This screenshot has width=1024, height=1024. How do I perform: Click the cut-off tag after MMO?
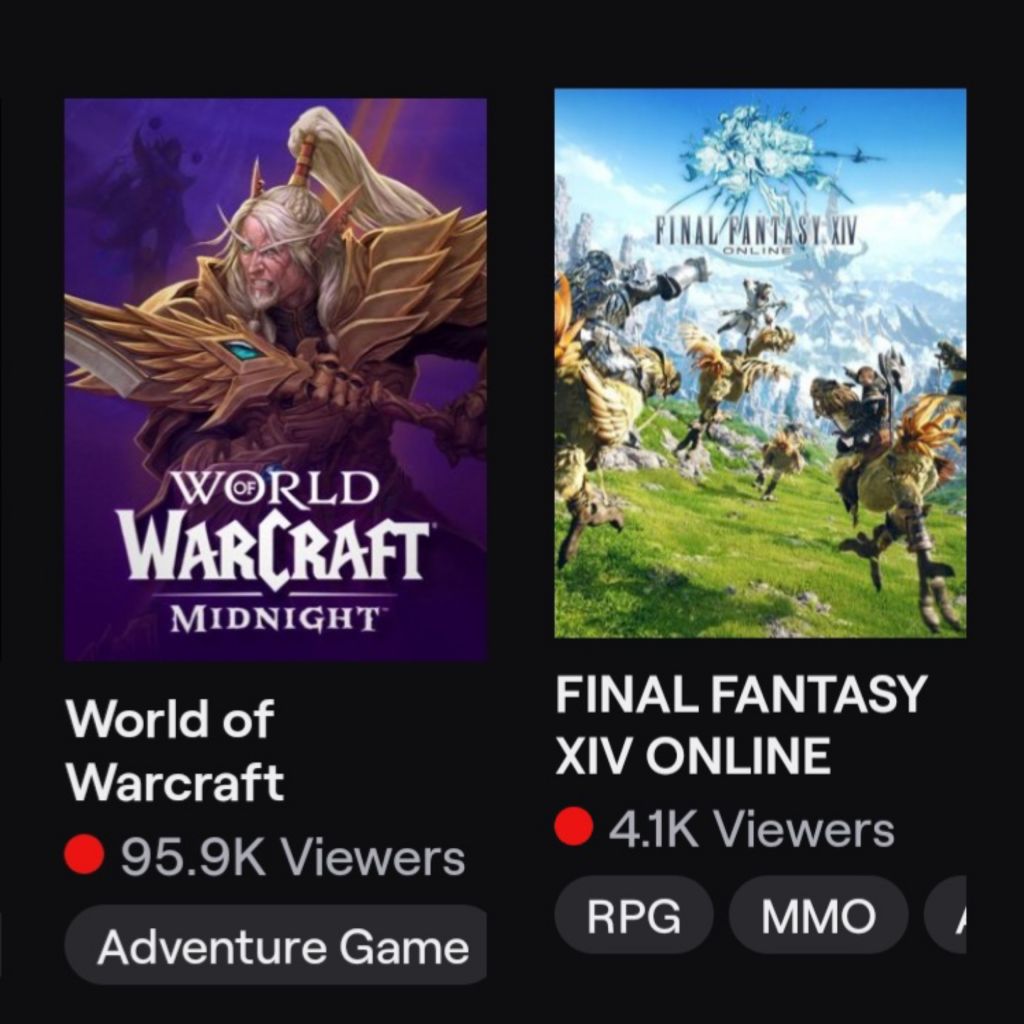coord(945,916)
